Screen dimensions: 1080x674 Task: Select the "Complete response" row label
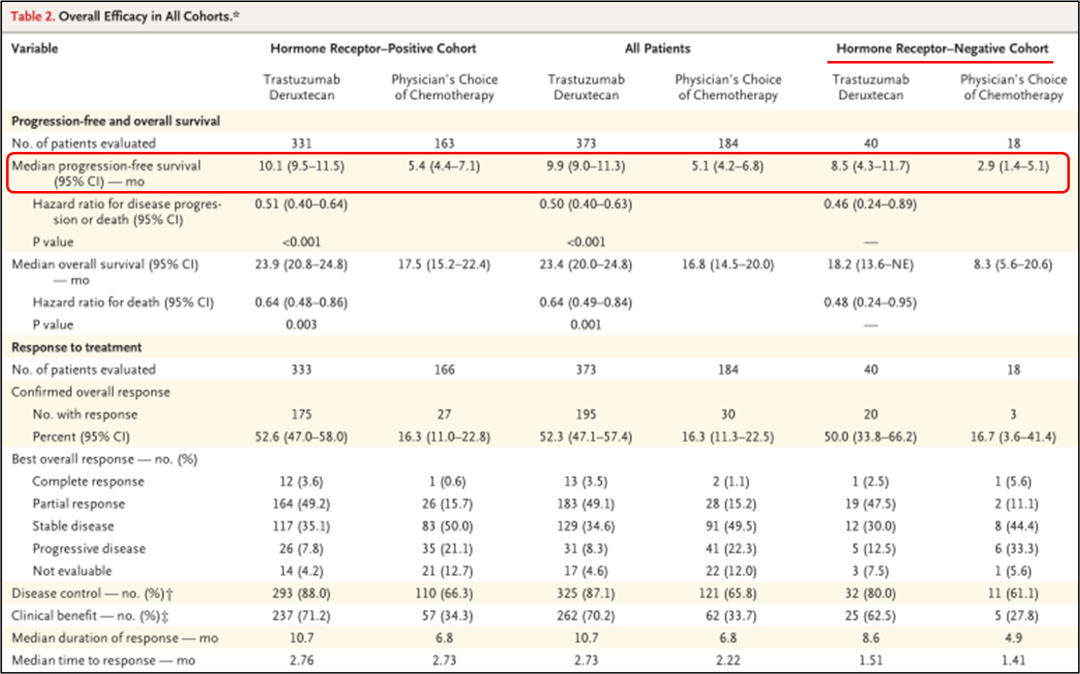click(x=88, y=482)
